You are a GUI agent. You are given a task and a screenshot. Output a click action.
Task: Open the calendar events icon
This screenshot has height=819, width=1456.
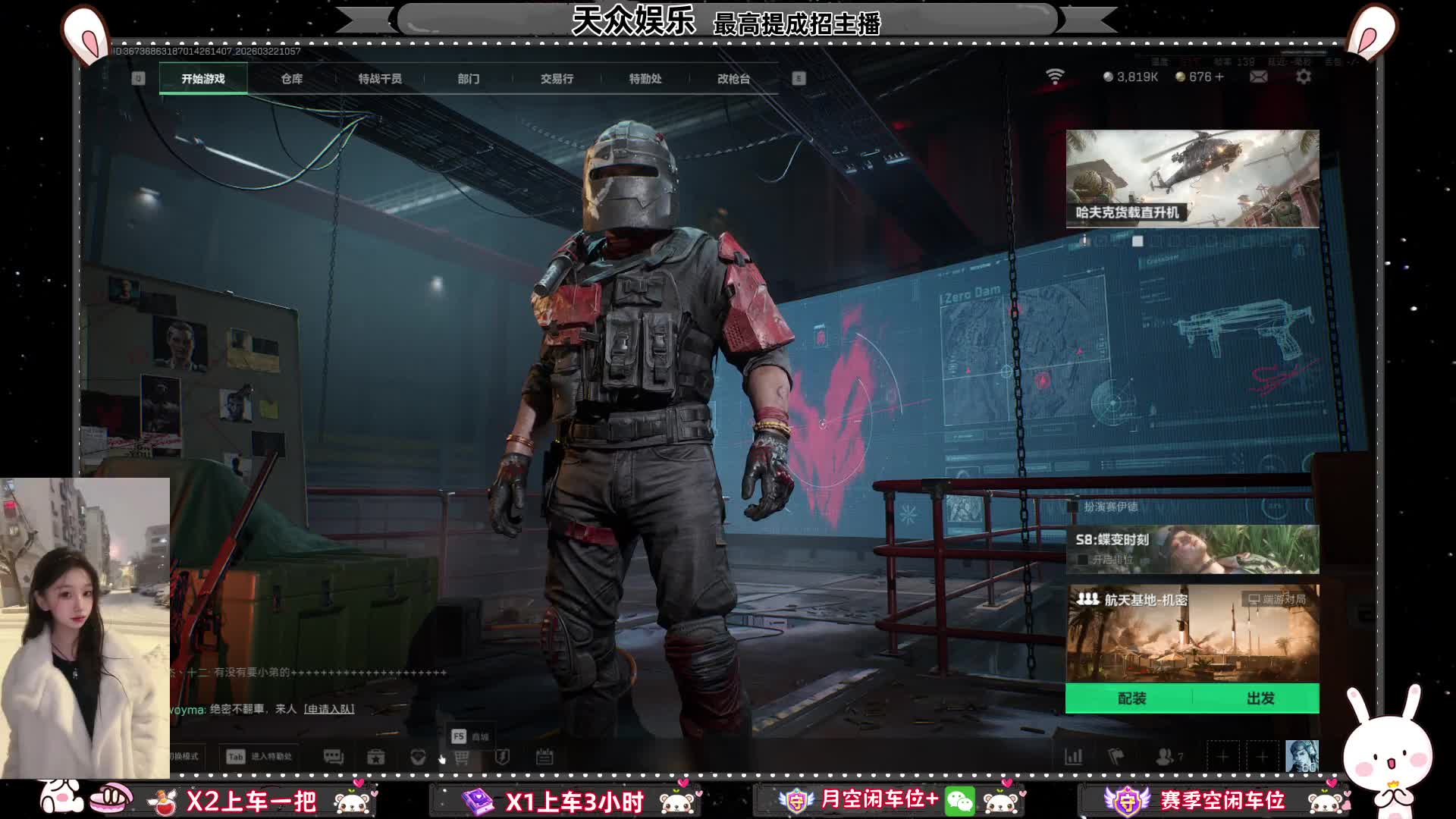pos(544,757)
